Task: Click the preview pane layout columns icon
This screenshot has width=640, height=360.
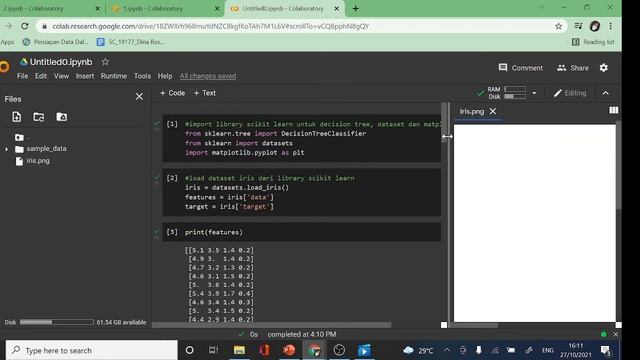Action: pos(613,111)
